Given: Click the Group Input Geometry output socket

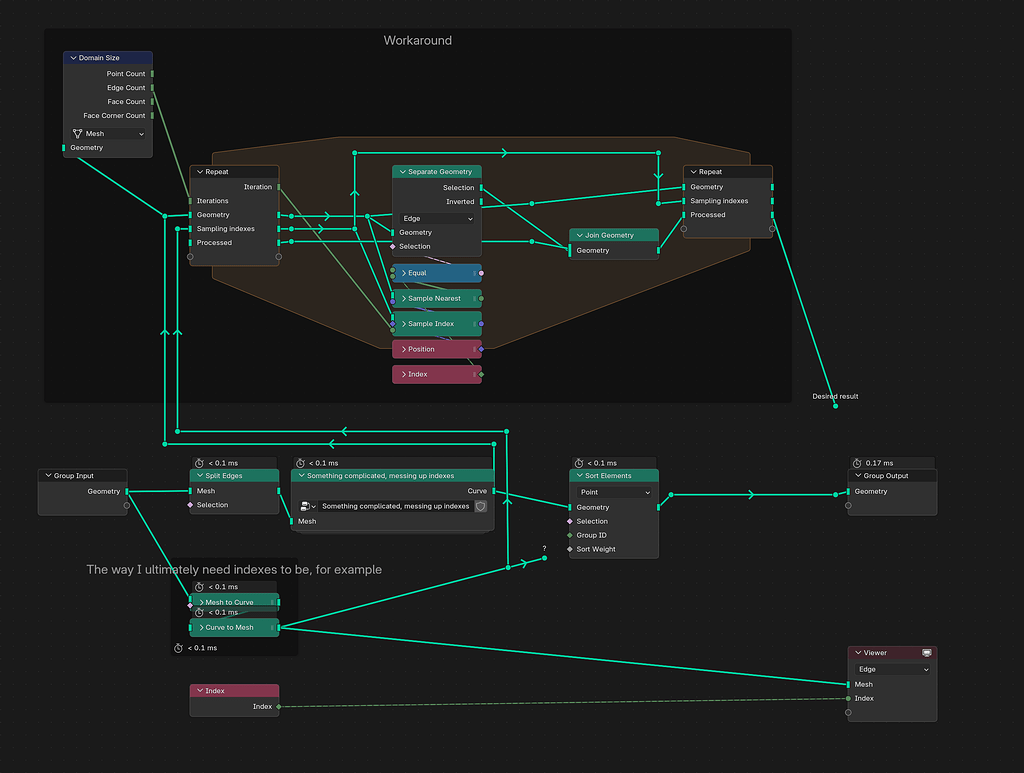Looking at the screenshot, I should pos(127,492).
